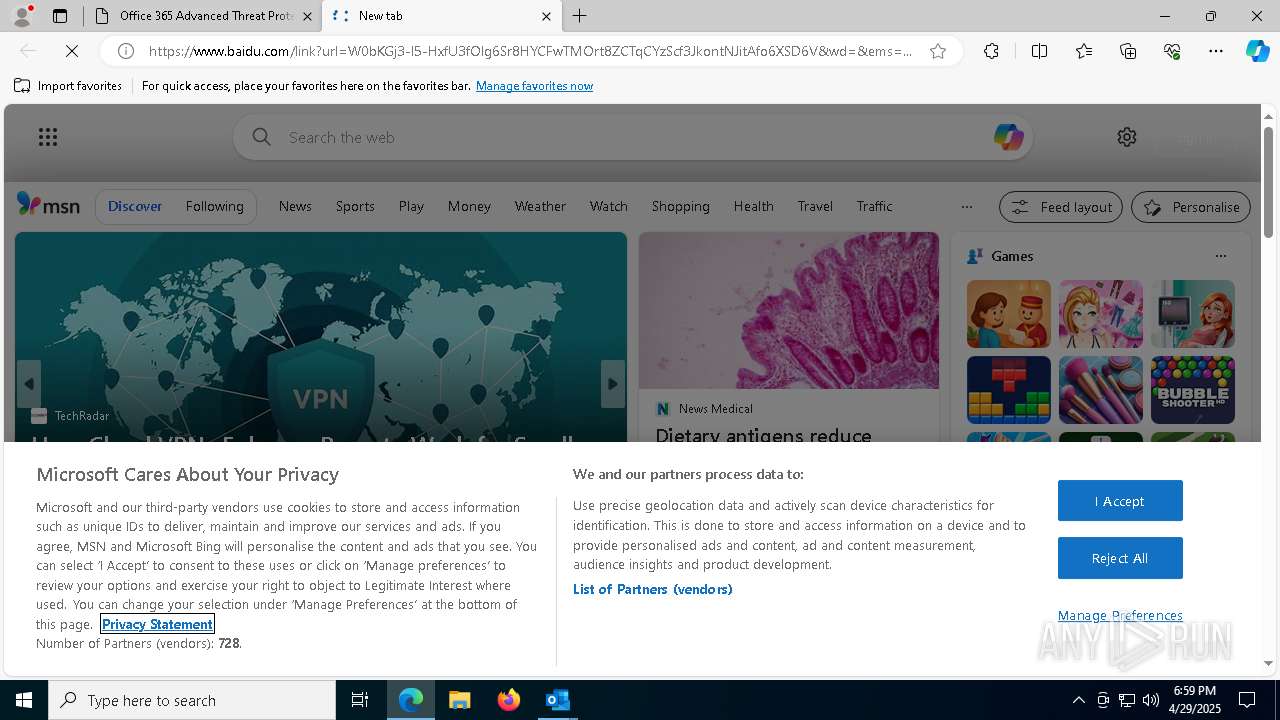Image resolution: width=1280 pixels, height=720 pixels.
Task: Open notification center icon
Action: (1247, 700)
